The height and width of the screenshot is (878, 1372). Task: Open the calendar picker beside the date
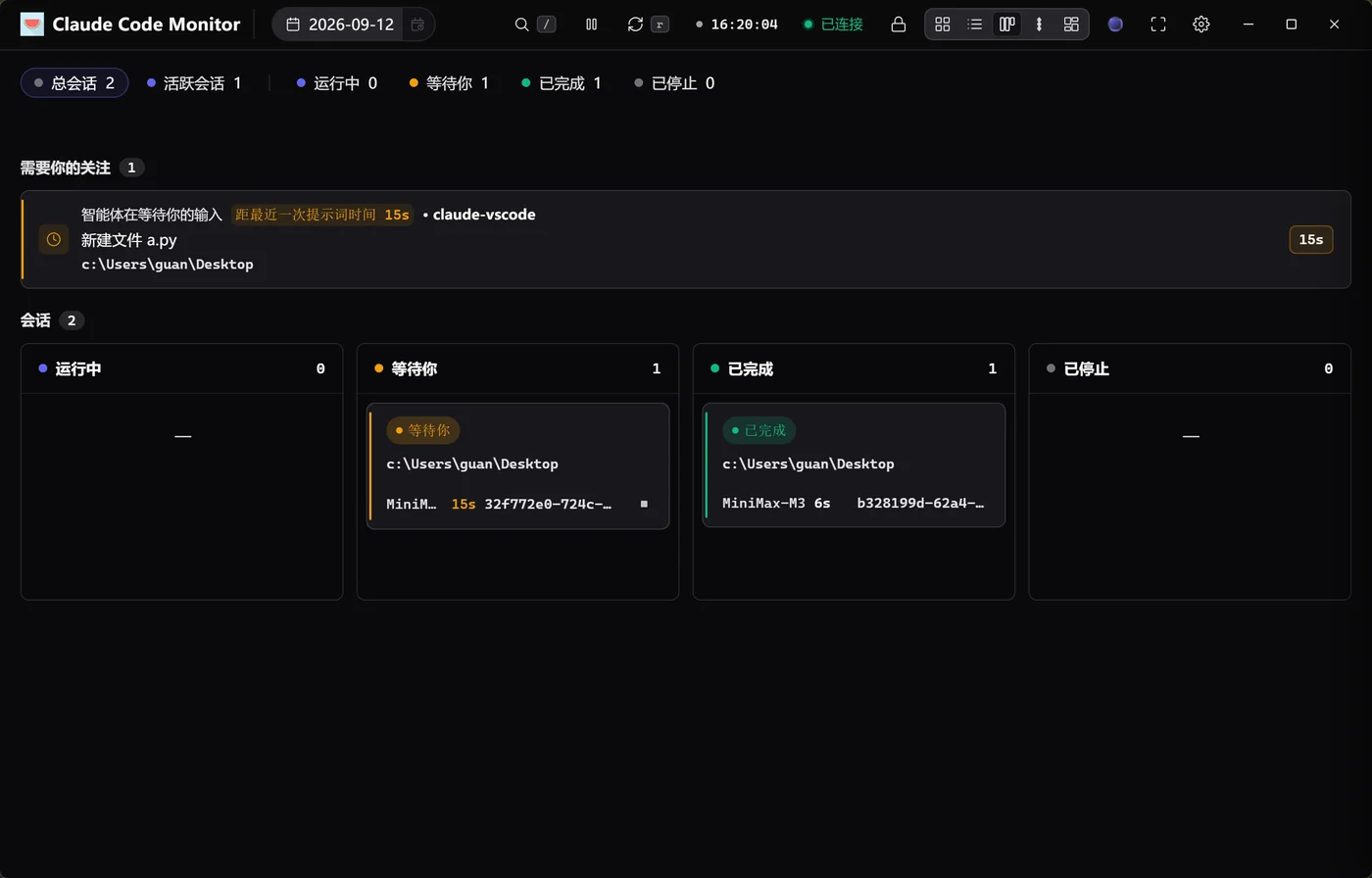(417, 24)
